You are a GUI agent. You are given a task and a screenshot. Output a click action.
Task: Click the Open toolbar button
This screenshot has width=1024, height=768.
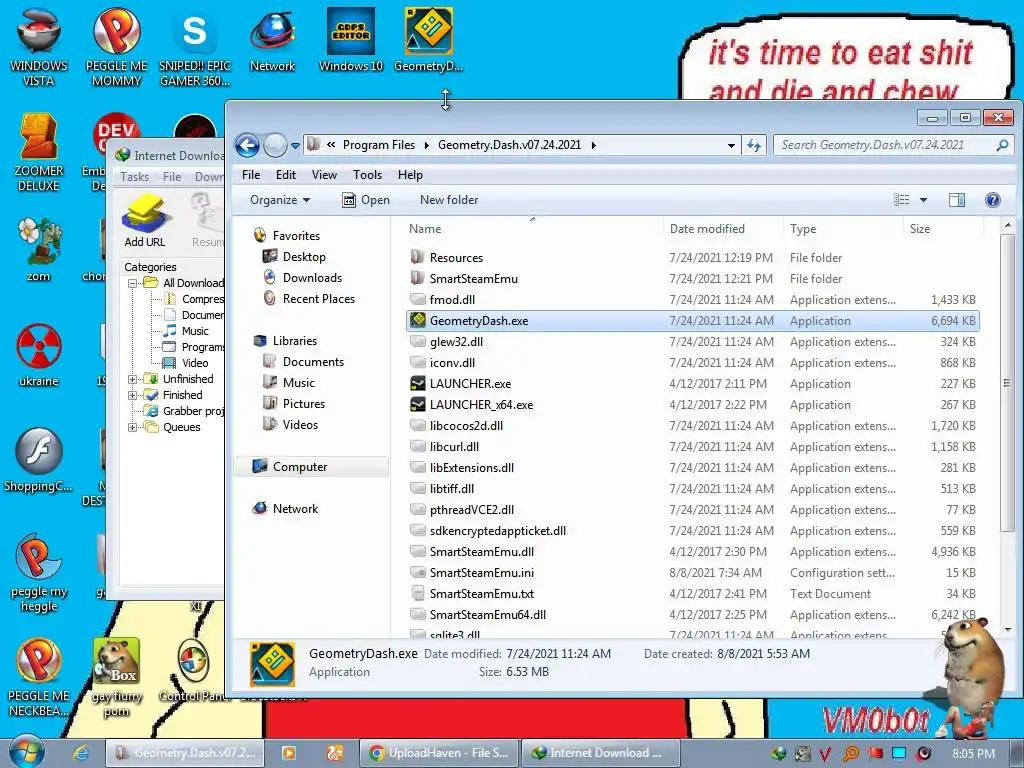coord(366,200)
